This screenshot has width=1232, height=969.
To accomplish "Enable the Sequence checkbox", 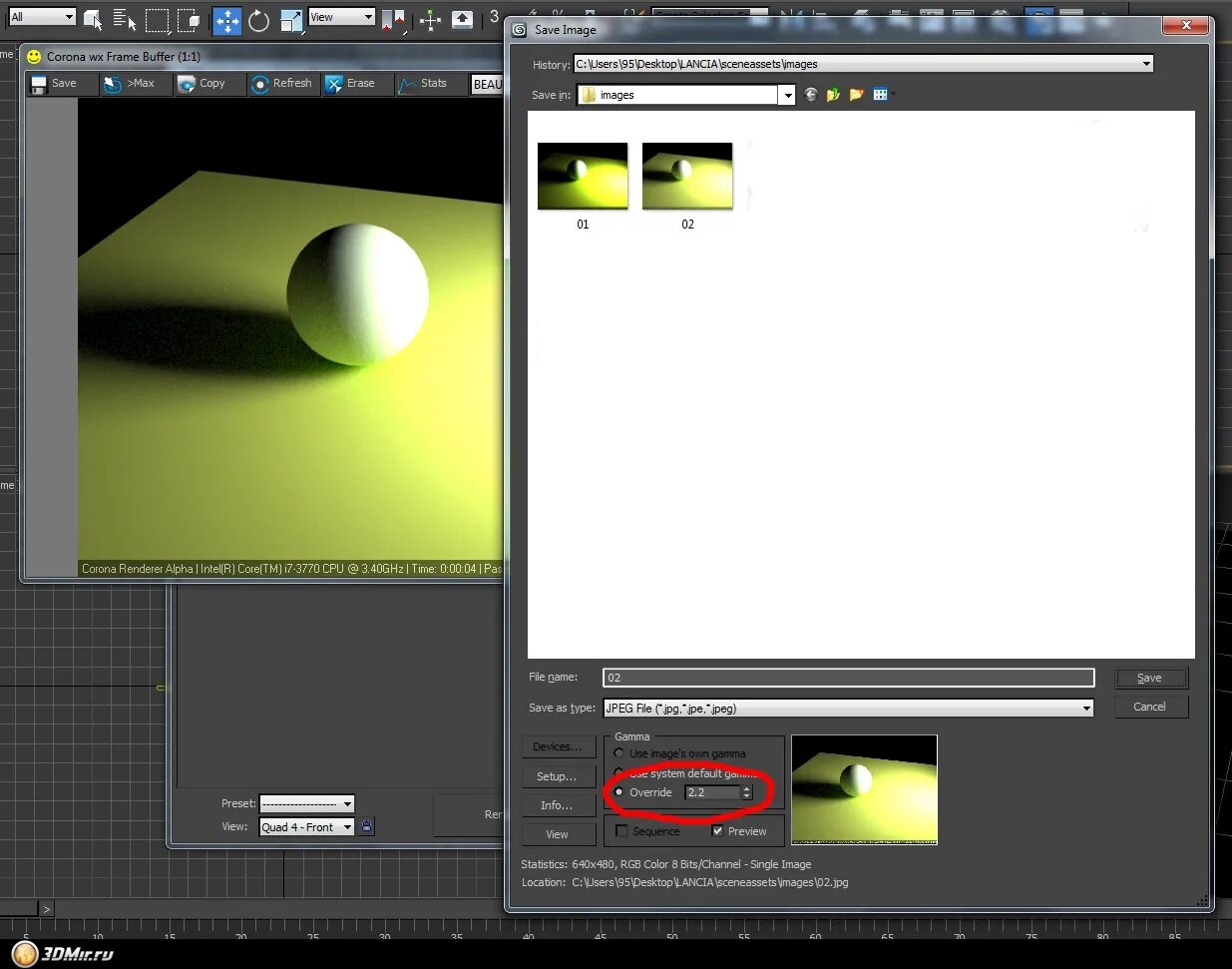I will tap(621, 831).
